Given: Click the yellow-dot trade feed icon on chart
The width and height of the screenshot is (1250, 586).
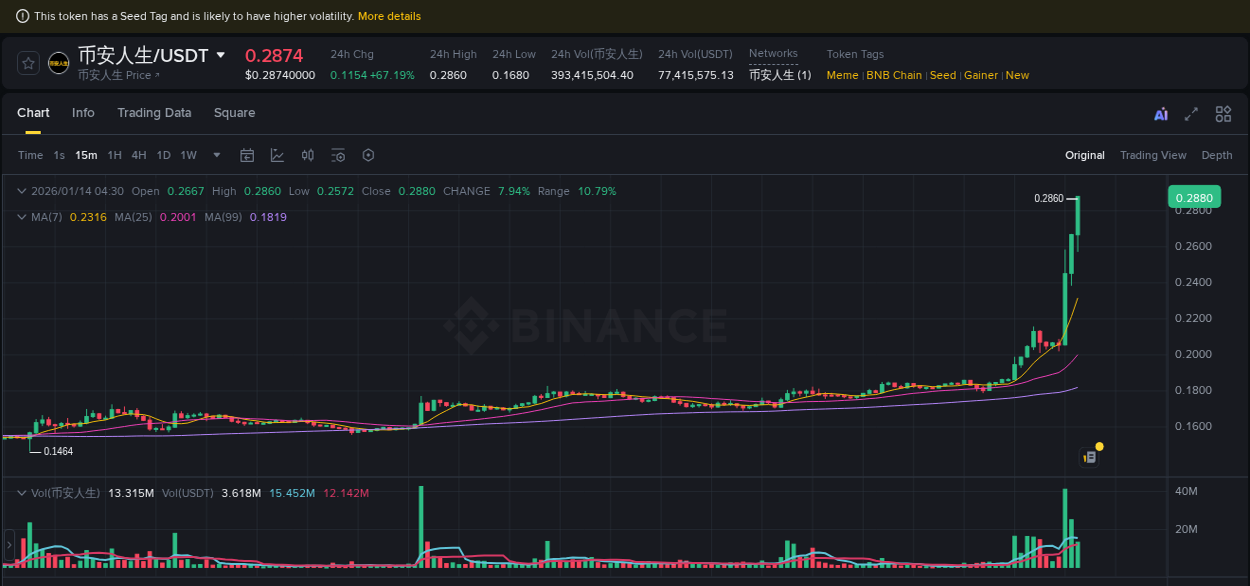Looking at the screenshot, I should (x=1090, y=455).
